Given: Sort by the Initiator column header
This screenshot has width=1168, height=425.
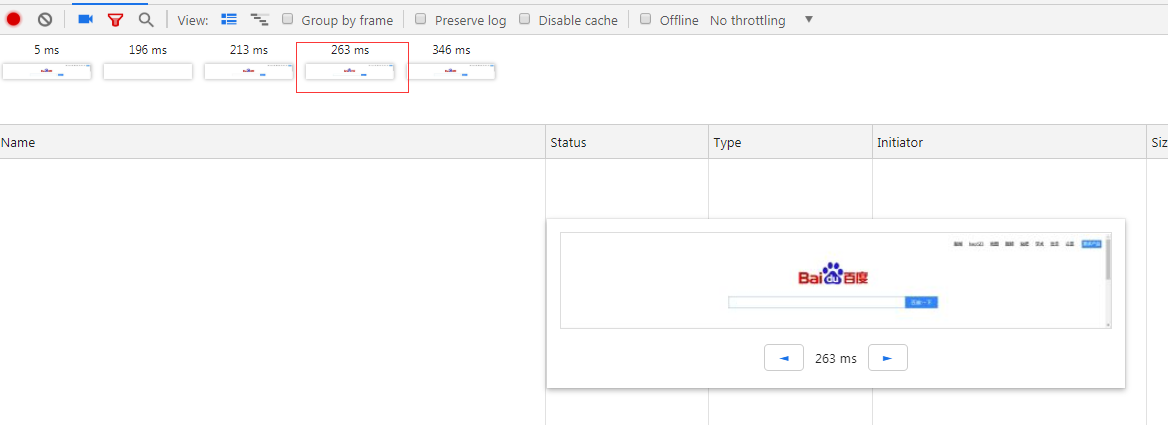Looking at the screenshot, I should click(x=1009, y=142).
